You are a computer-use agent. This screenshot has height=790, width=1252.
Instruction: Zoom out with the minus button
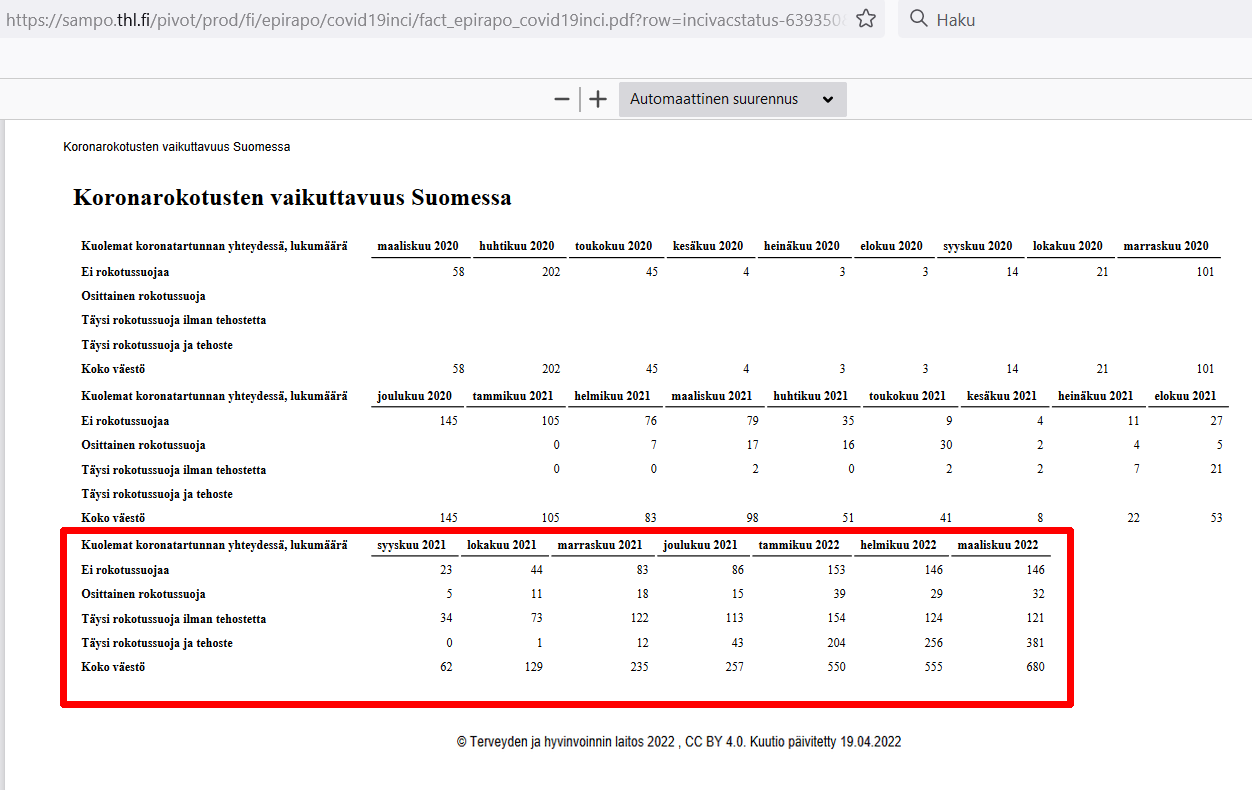coord(562,99)
